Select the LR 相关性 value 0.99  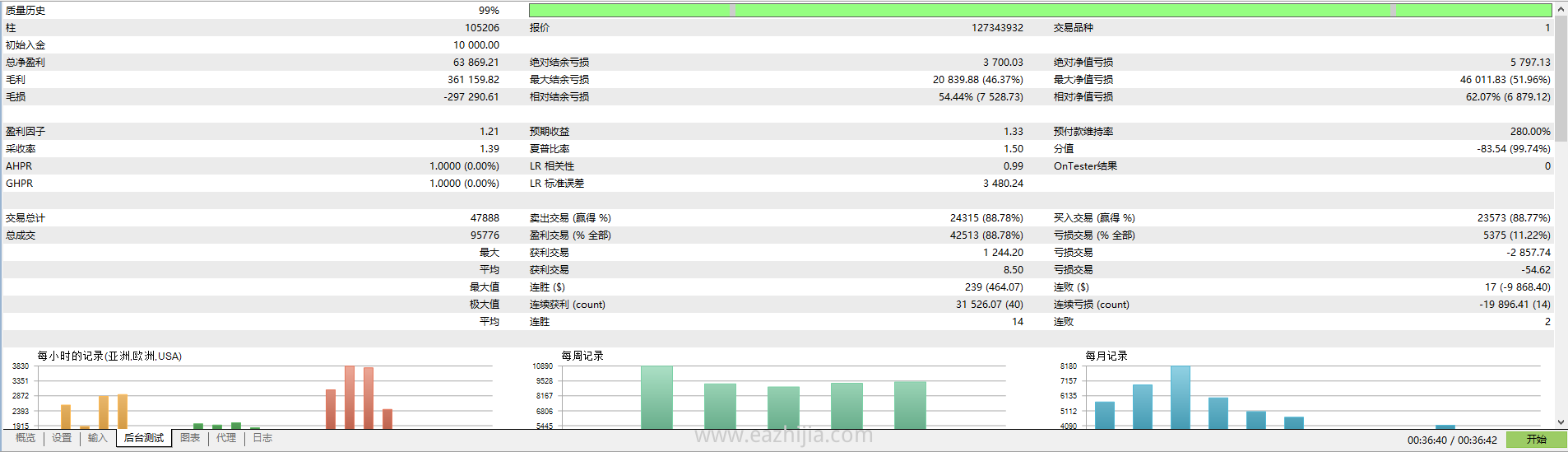click(x=1014, y=166)
